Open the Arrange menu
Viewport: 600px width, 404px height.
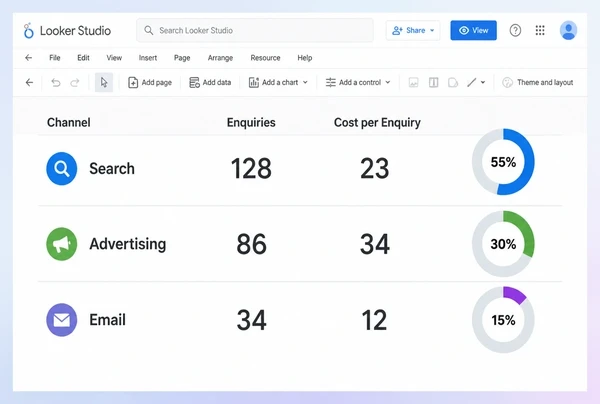click(220, 58)
